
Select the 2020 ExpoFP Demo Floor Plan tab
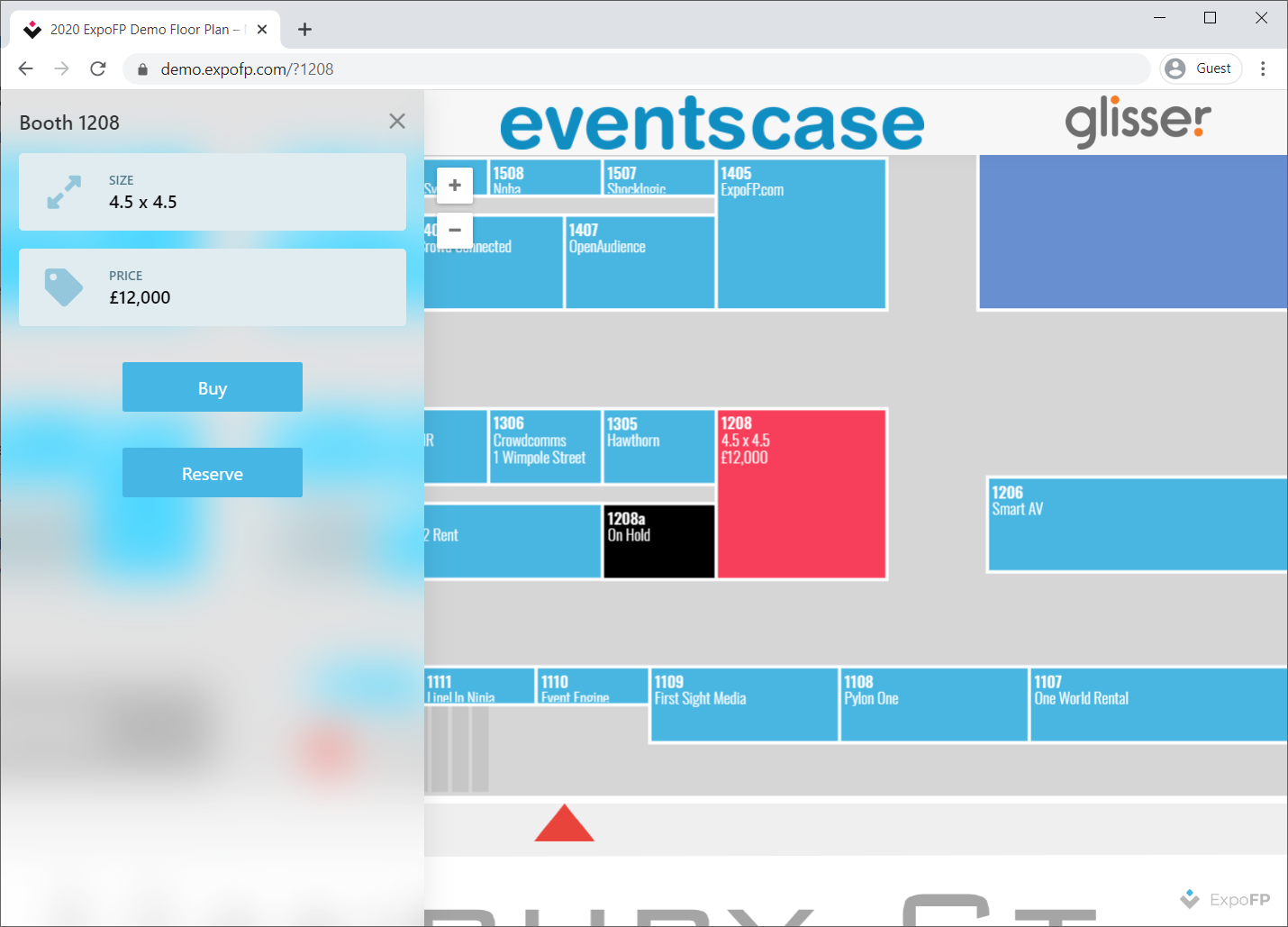145,30
